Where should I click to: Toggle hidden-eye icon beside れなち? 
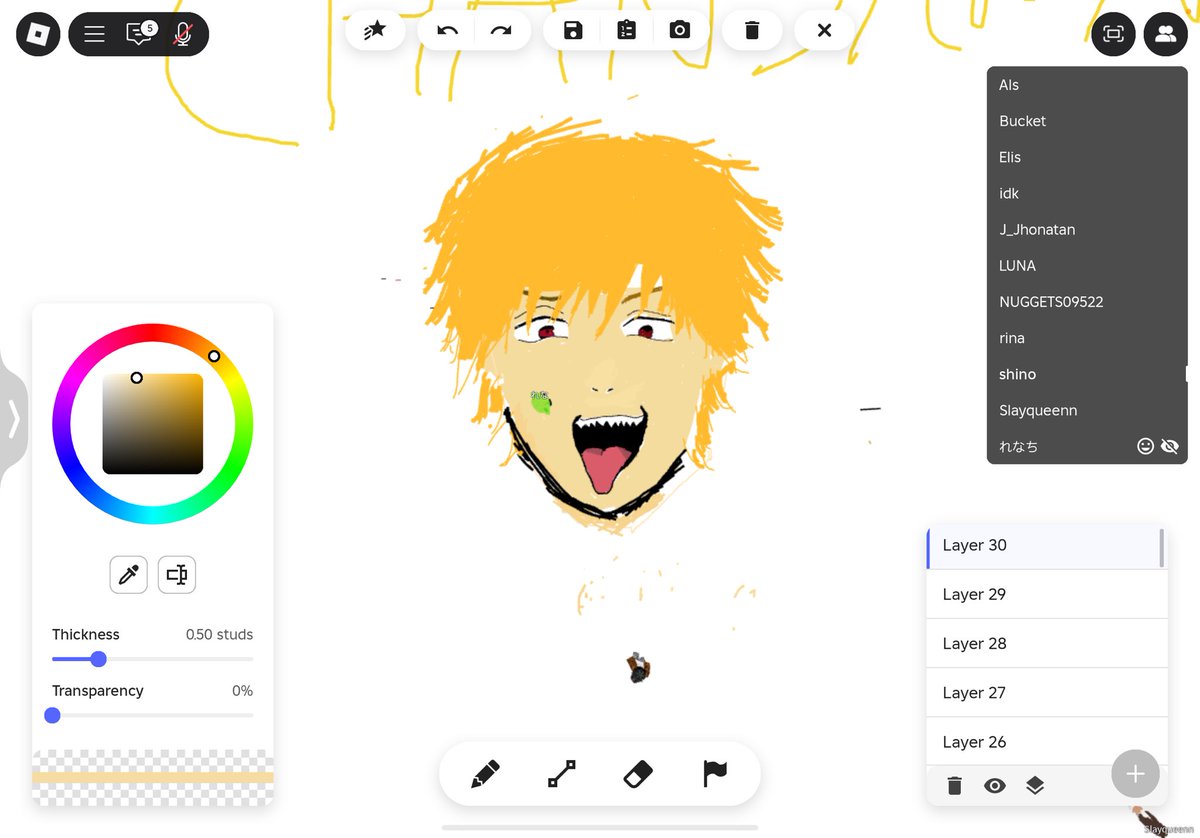point(1170,446)
